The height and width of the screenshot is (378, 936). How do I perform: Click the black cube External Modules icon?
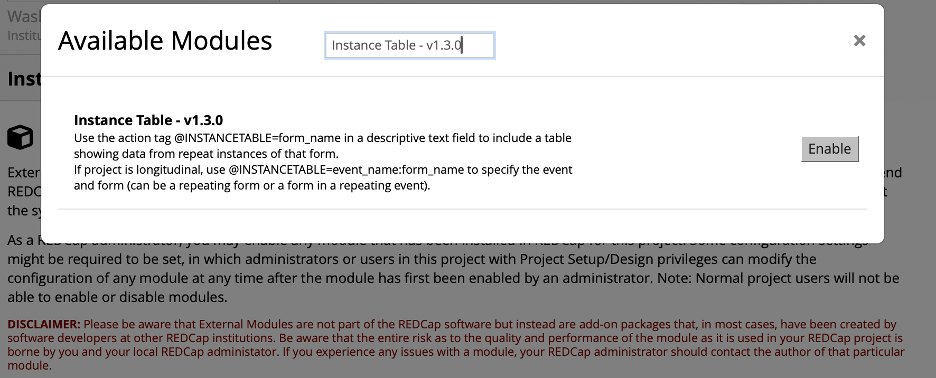(20, 137)
